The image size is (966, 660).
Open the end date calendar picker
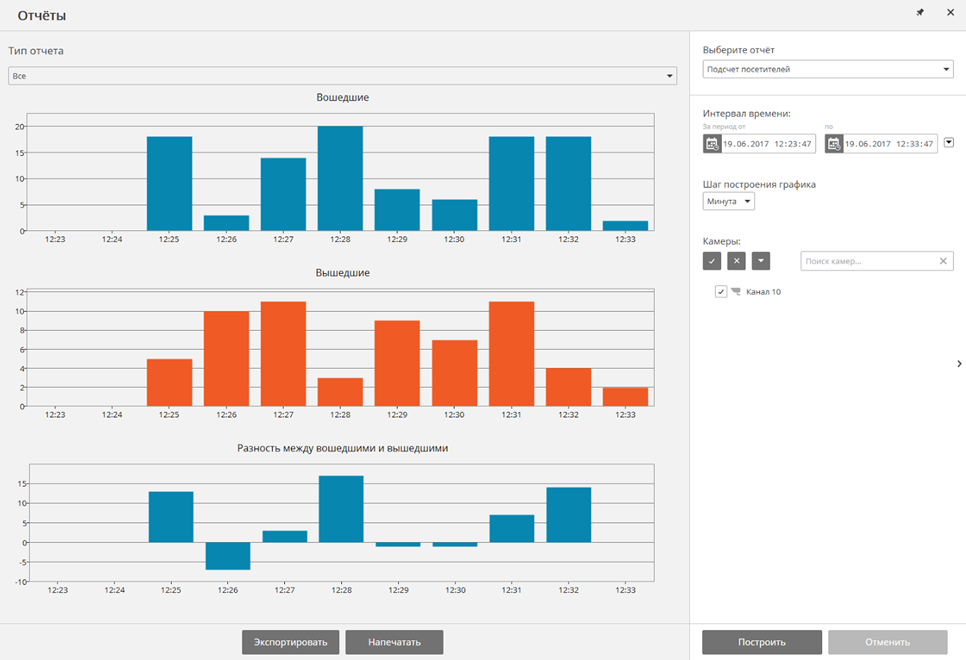(x=834, y=144)
